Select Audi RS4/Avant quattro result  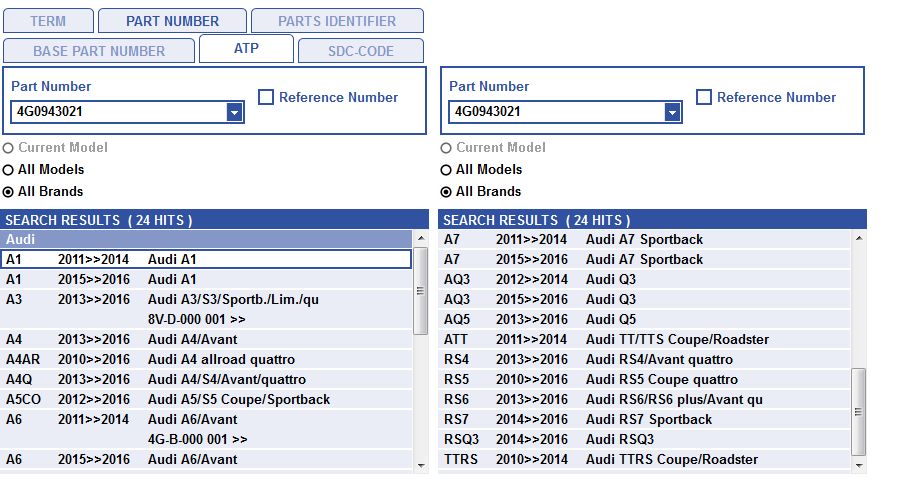tap(644, 359)
